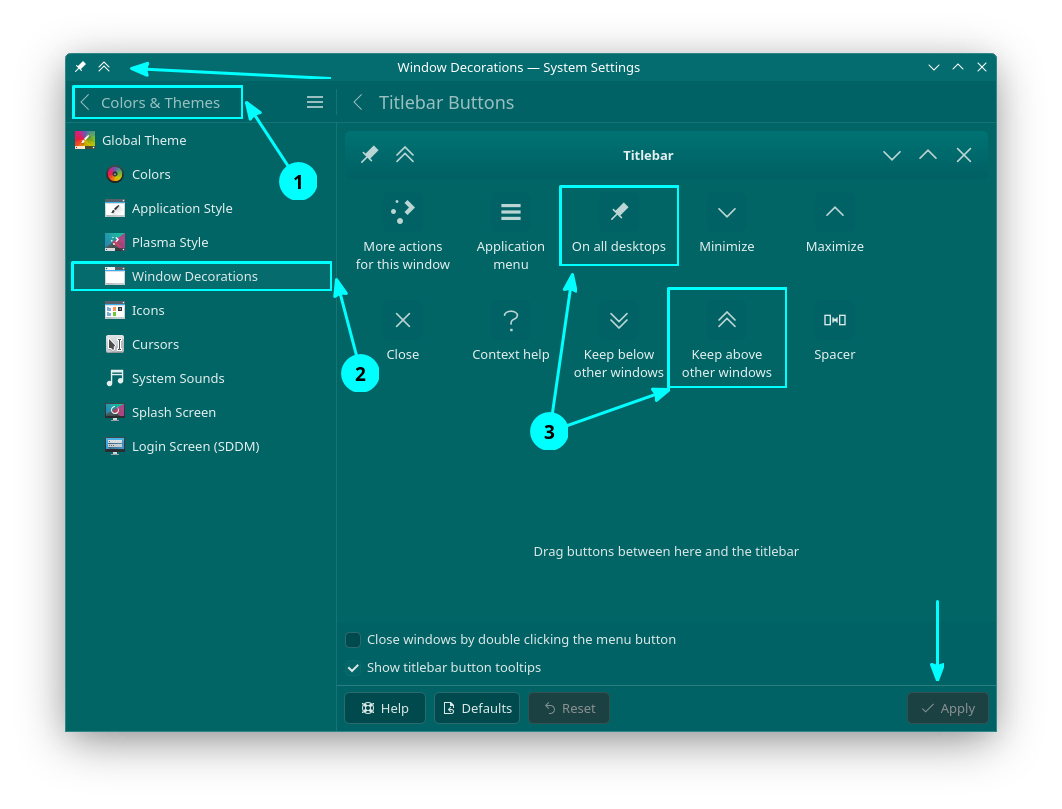Select the Application menu button icon
Screen dimensions: 1062x809
(511, 212)
